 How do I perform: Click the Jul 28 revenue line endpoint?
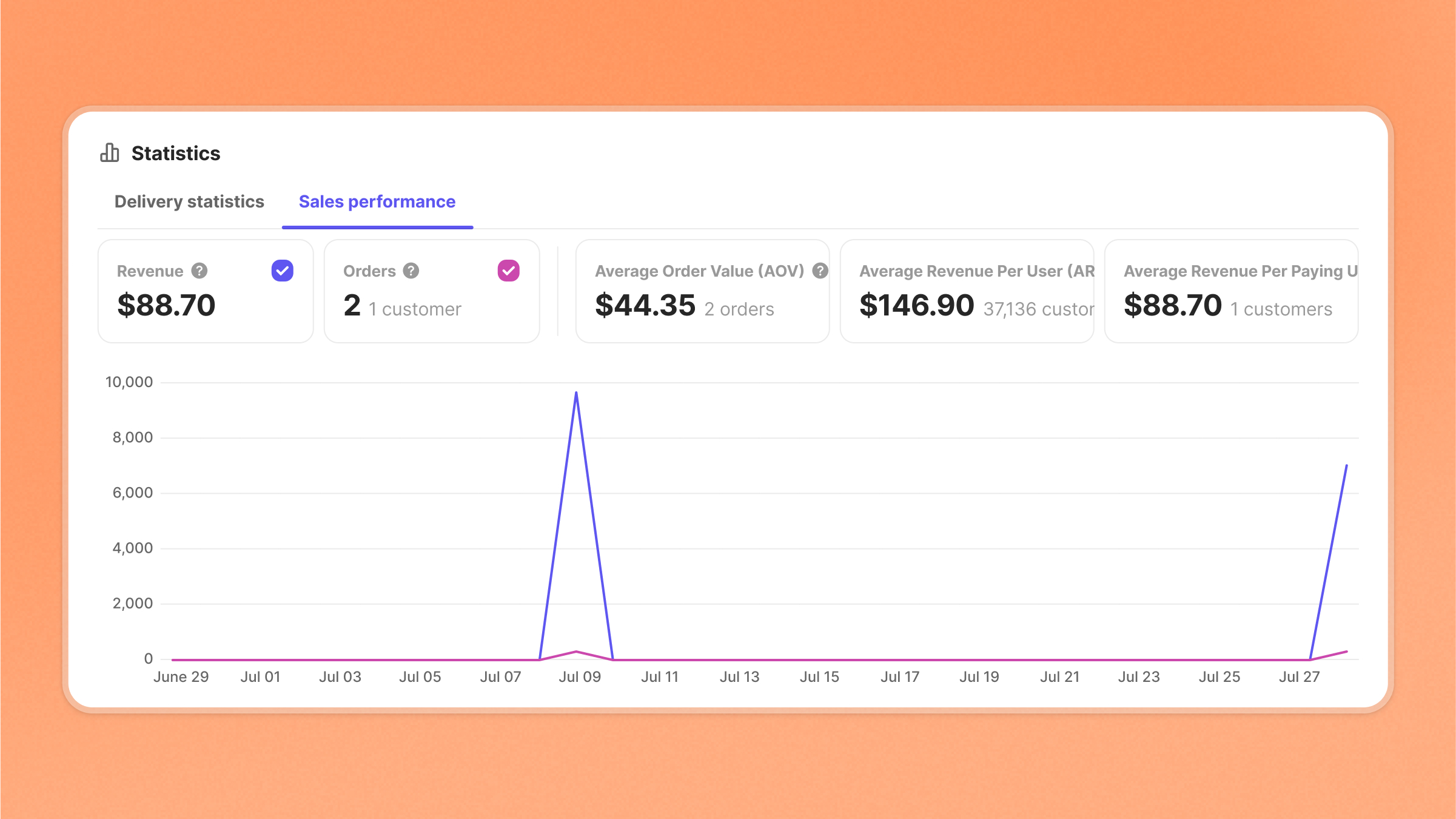coord(1346,466)
